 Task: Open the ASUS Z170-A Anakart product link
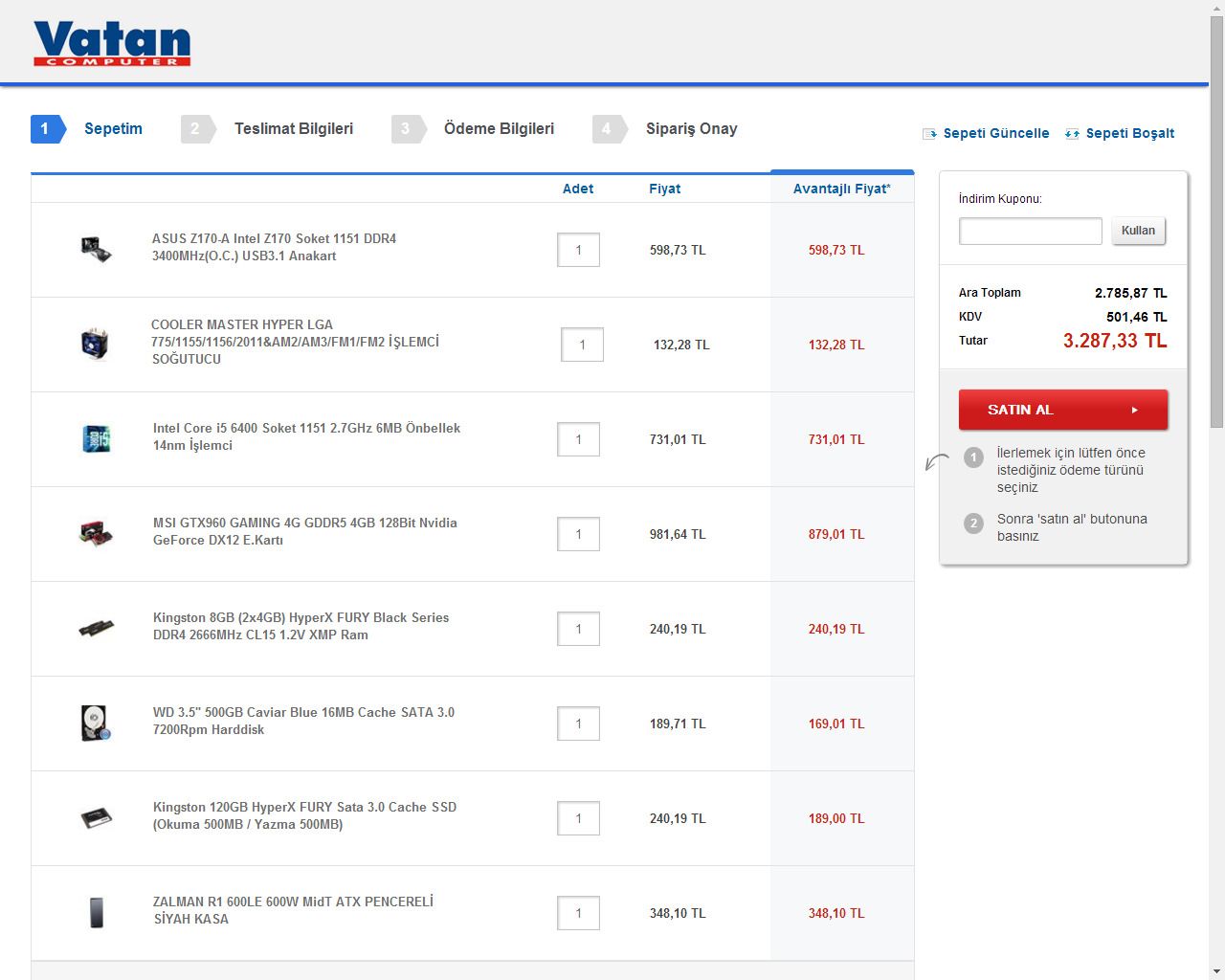pos(274,247)
